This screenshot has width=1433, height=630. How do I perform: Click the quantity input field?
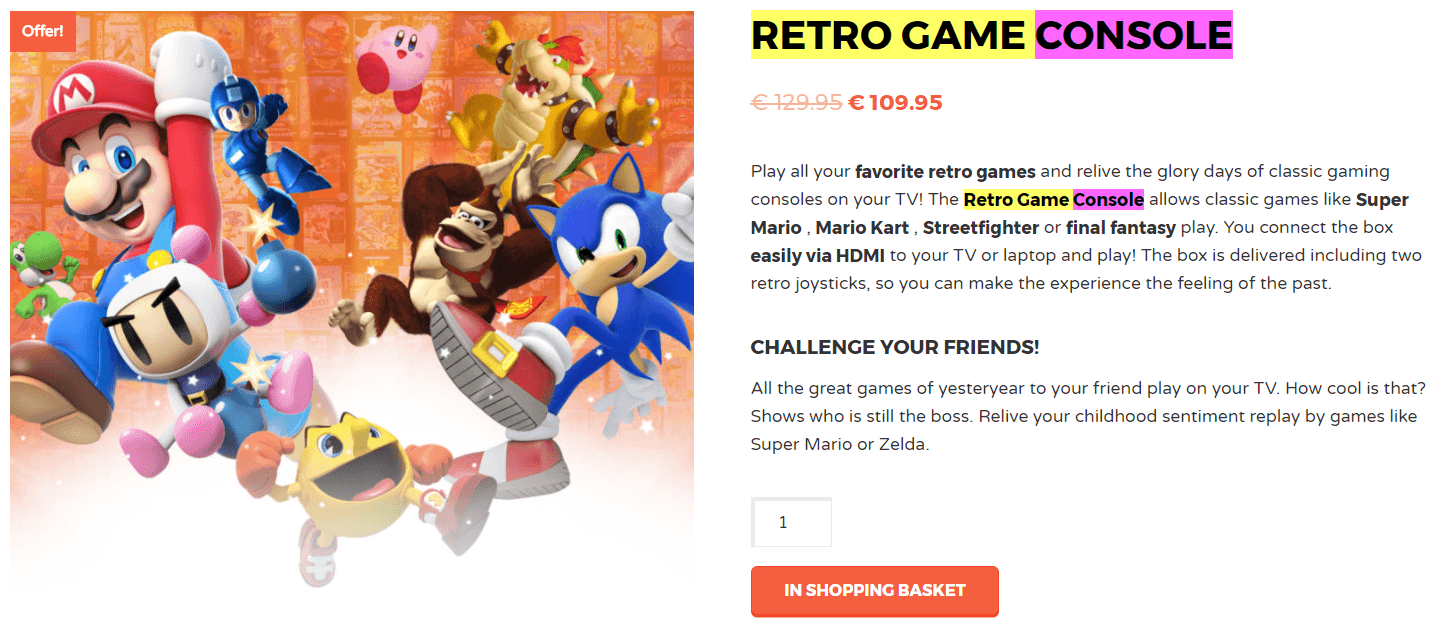coord(791,522)
